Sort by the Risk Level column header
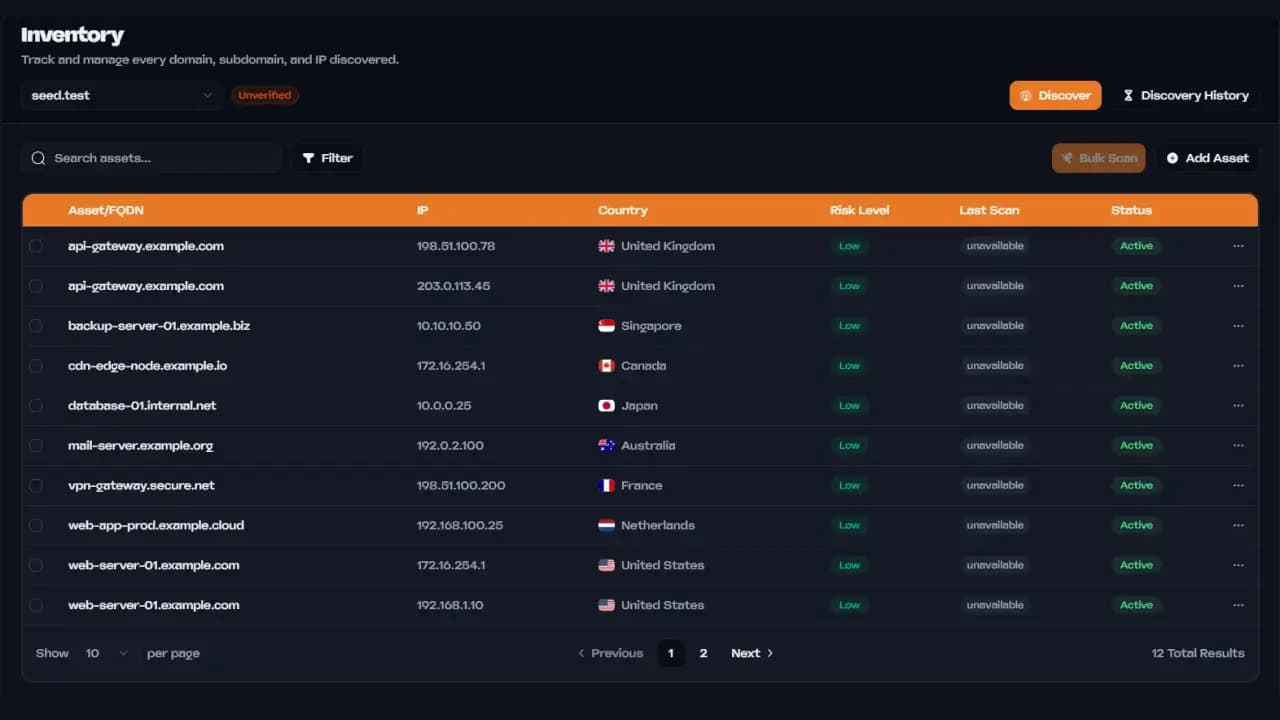Image resolution: width=1280 pixels, height=720 pixels. (x=859, y=210)
